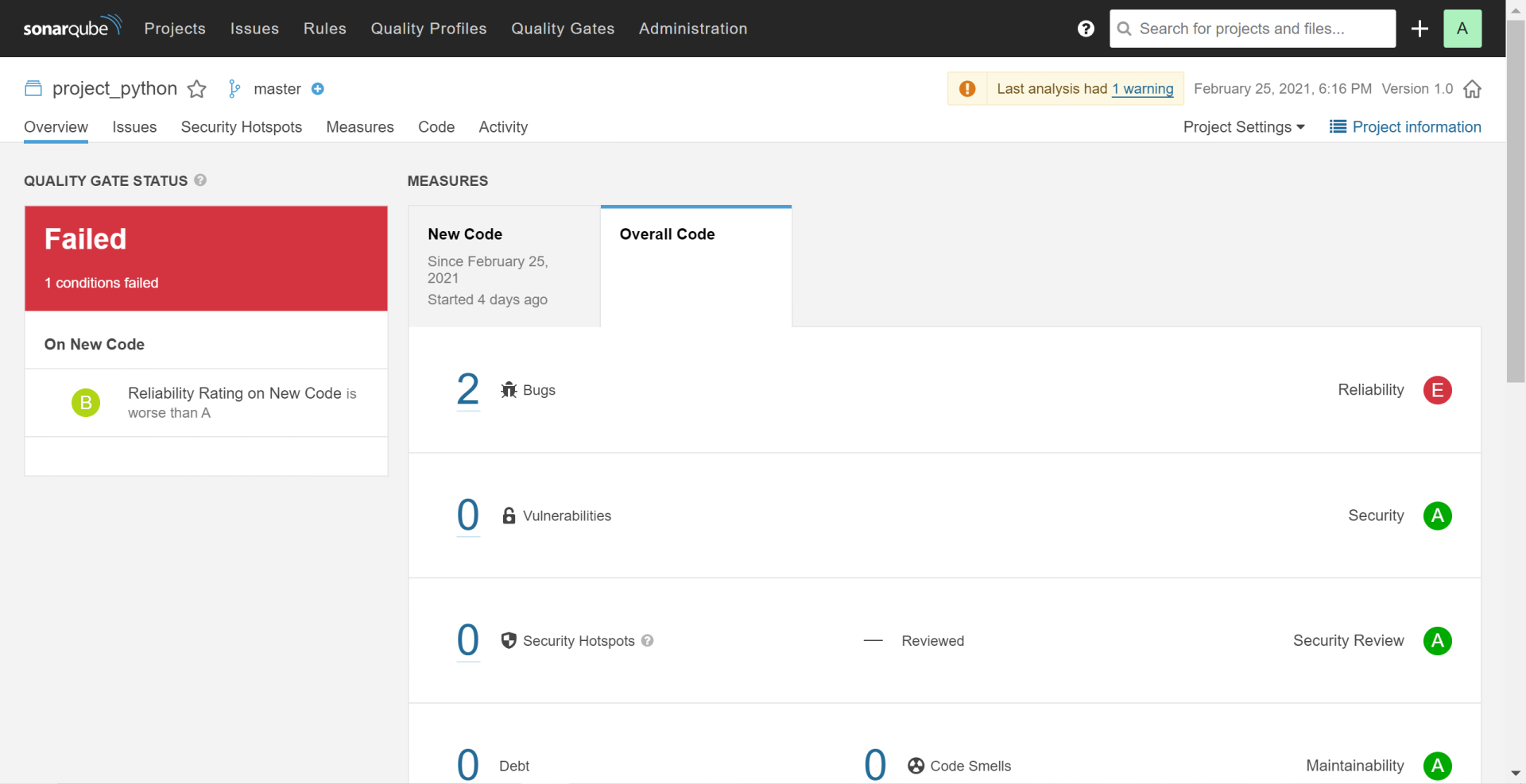Click the scrollbar down arrow
Viewport: 1526px width, 784px height.
(x=1516, y=773)
